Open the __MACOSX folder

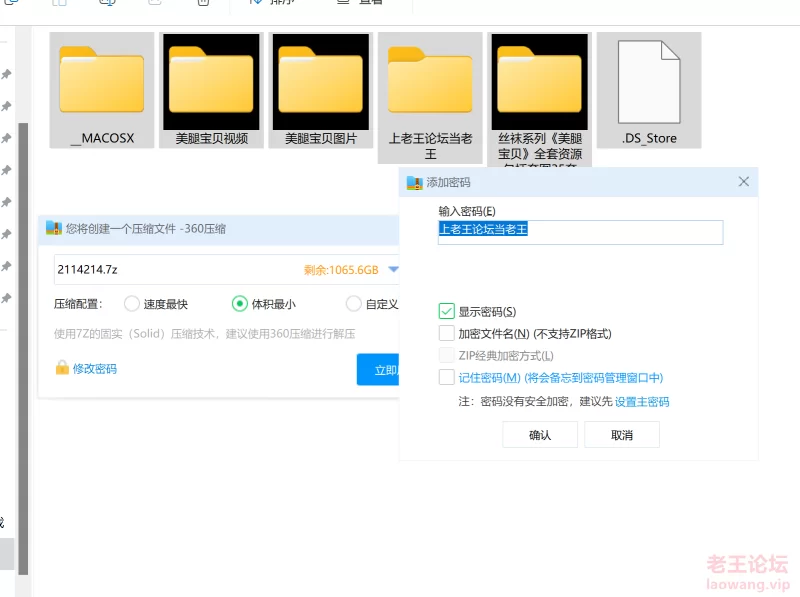click(102, 90)
